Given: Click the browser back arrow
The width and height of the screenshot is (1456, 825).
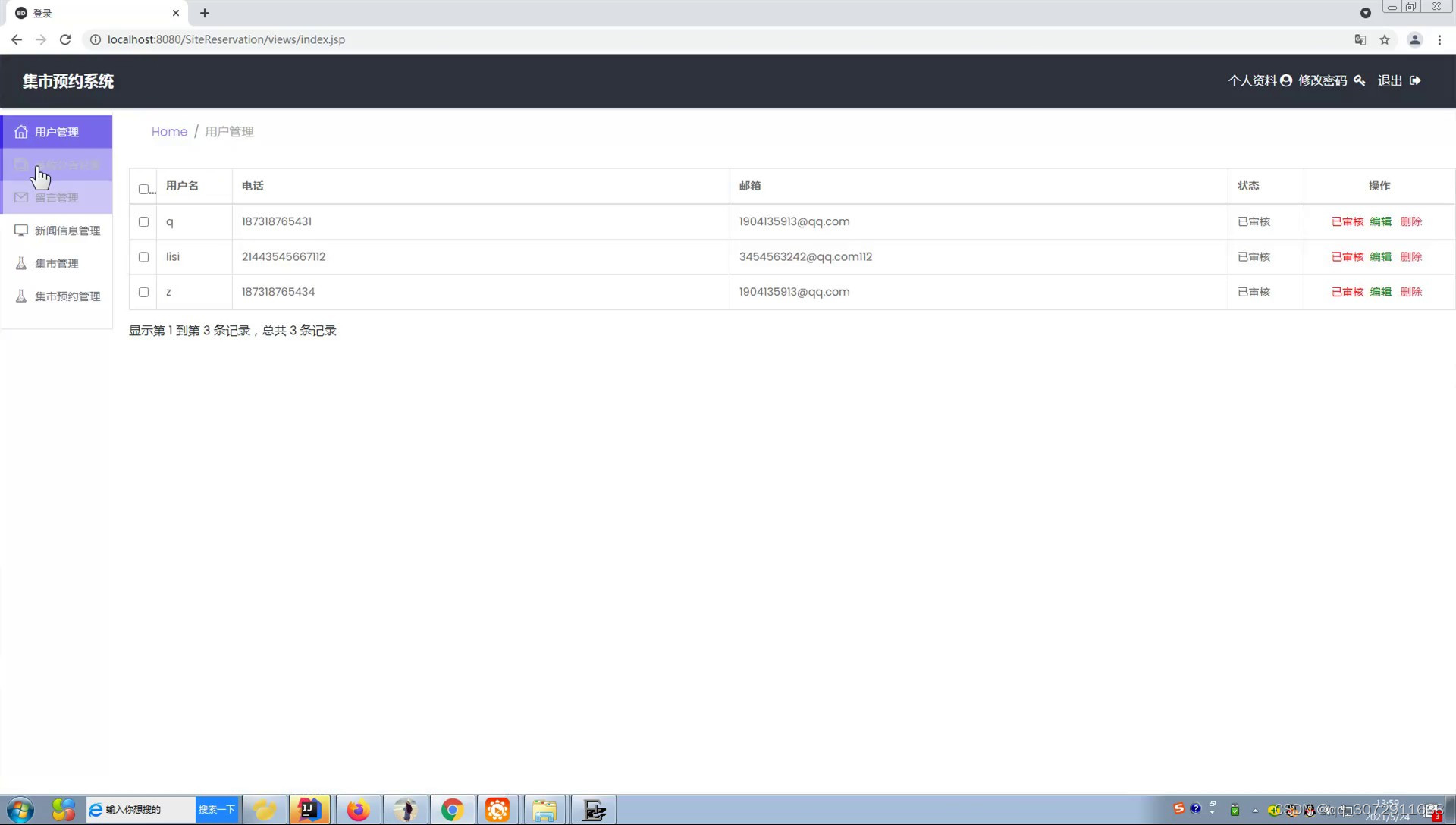Looking at the screenshot, I should coord(17,39).
